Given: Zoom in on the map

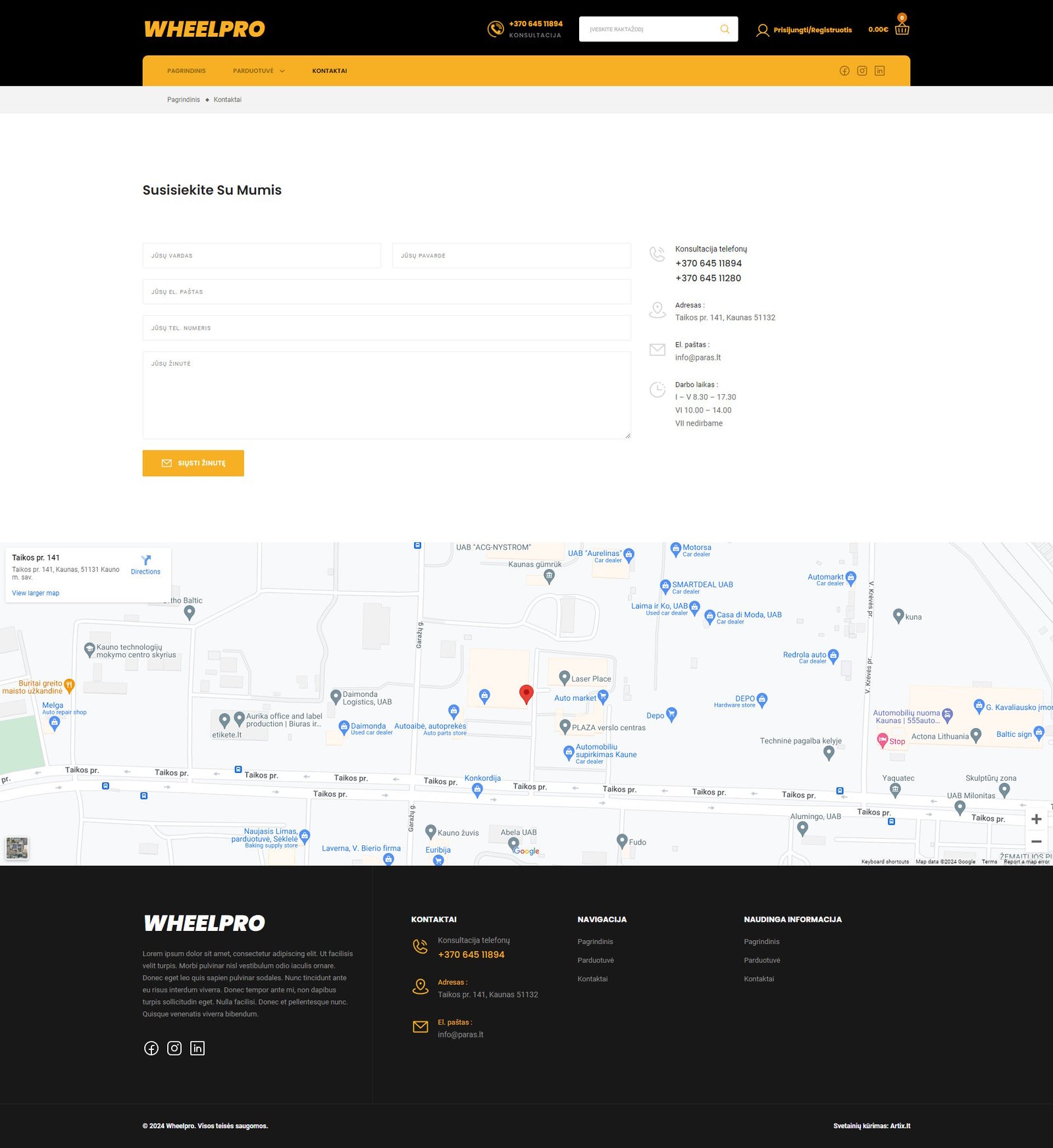Looking at the screenshot, I should (1036, 819).
